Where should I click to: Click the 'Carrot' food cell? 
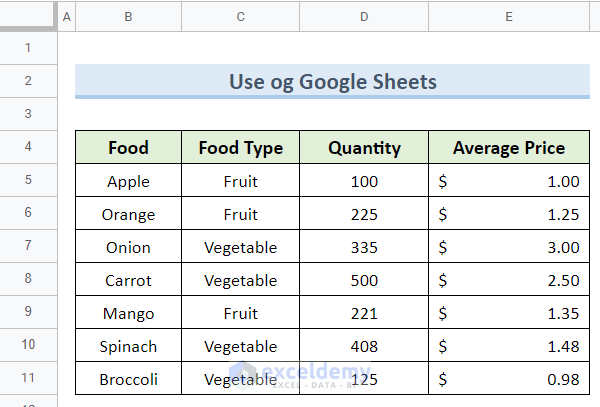128,280
